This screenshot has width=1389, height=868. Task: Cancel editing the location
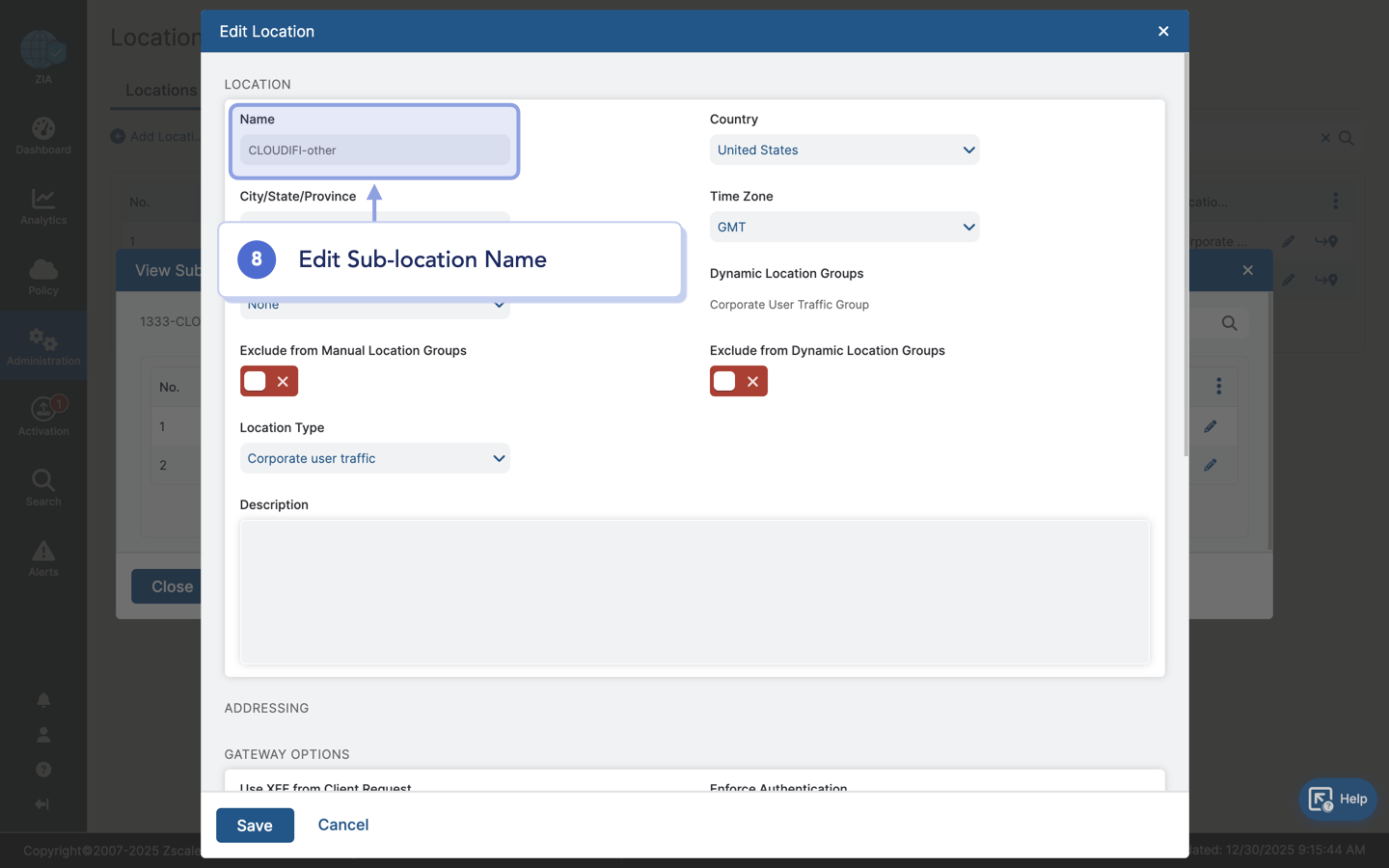click(343, 825)
